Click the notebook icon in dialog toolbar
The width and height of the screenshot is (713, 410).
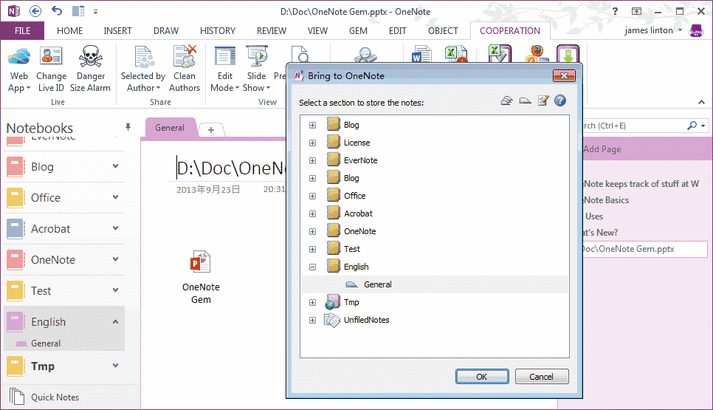507,100
